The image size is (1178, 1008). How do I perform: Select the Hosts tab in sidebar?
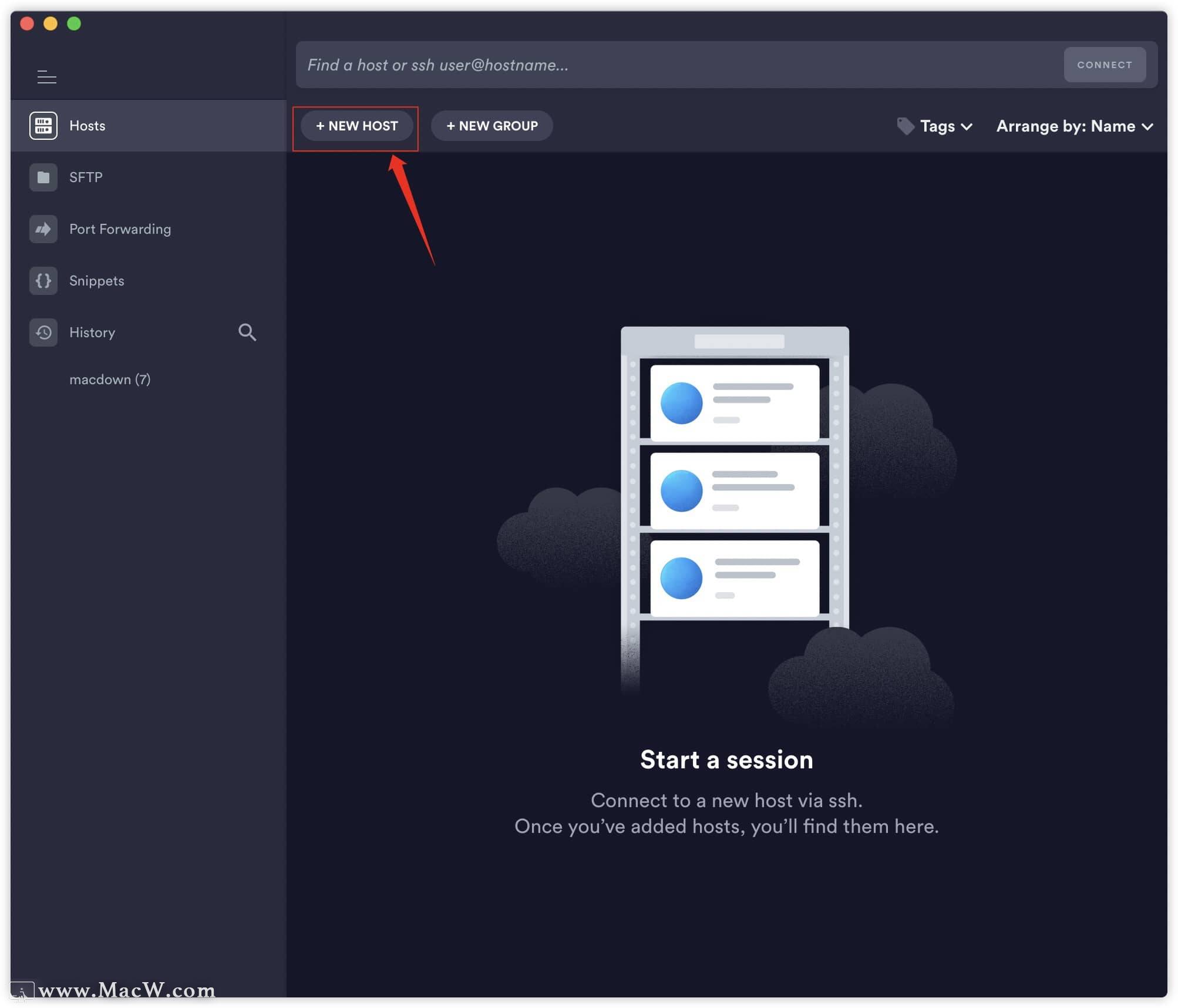[x=87, y=125]
